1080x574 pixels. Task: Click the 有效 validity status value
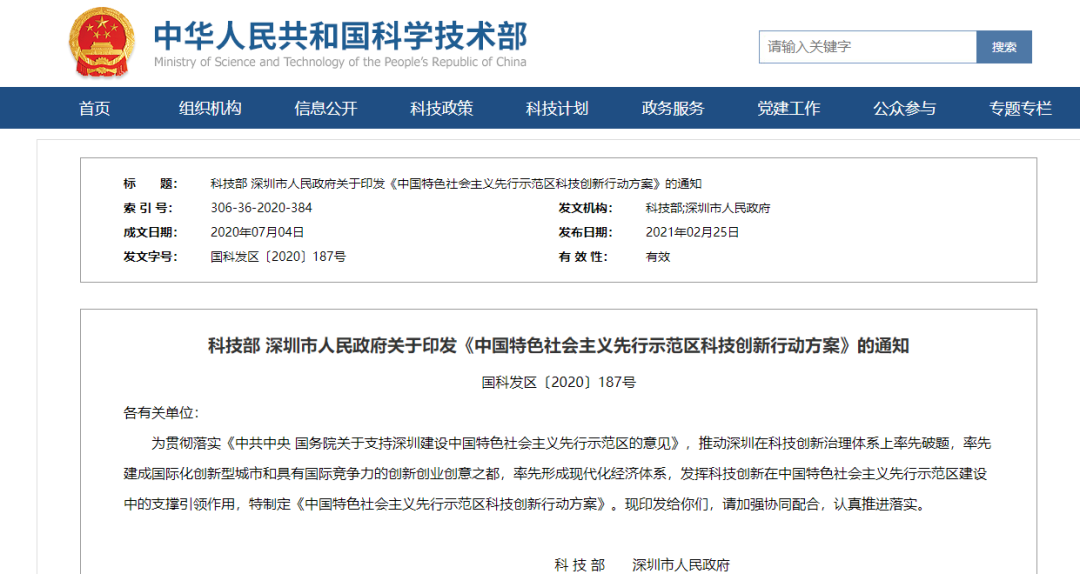(x=658, y=257)
